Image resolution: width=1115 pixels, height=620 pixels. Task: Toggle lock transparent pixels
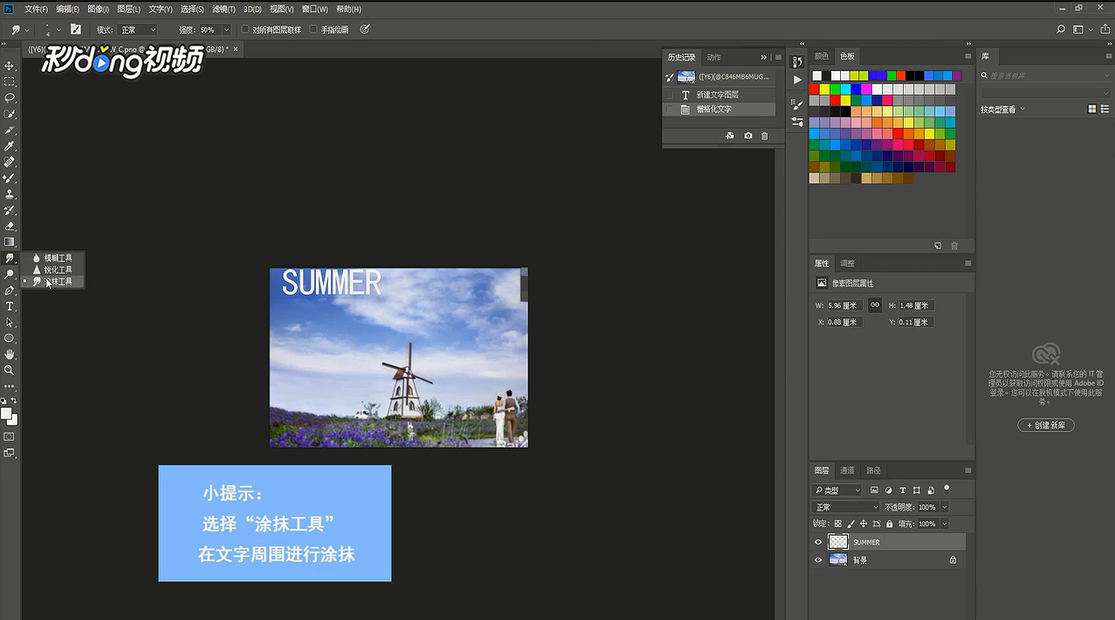(x=838, y=524)
